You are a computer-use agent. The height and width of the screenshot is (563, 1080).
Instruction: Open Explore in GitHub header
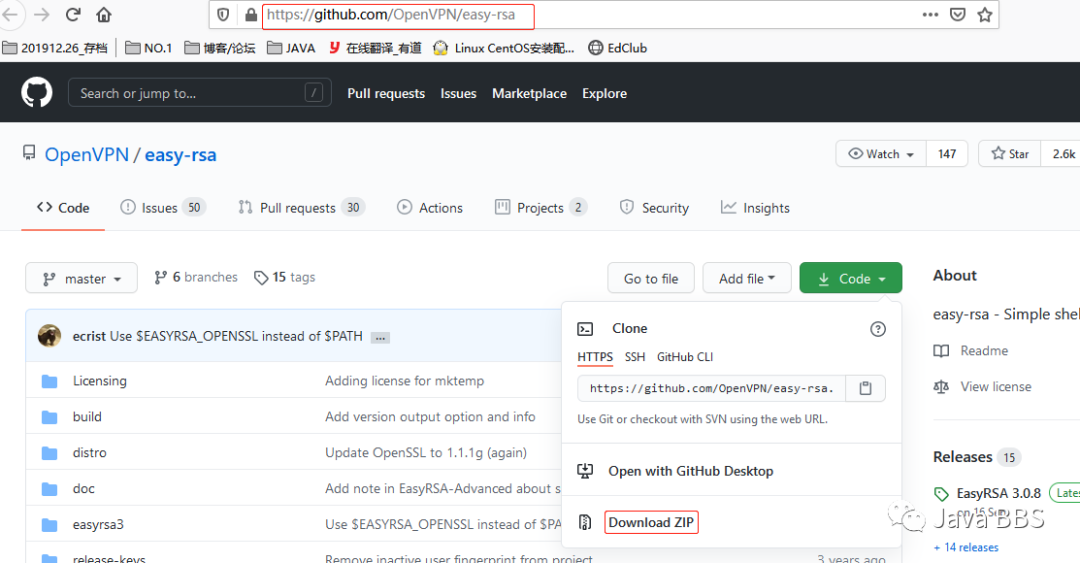[604, 94]
